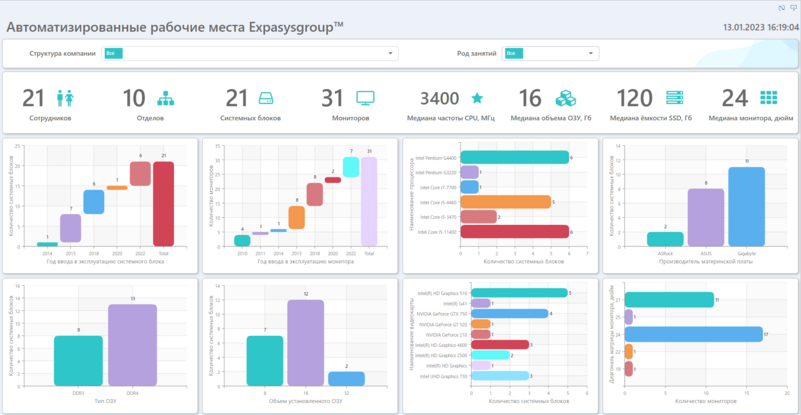Screen dimensions: 801x415
Task: Select the DDR4 bar in RAM type chart
Action: pyautogui.click(x=132, y=345)
